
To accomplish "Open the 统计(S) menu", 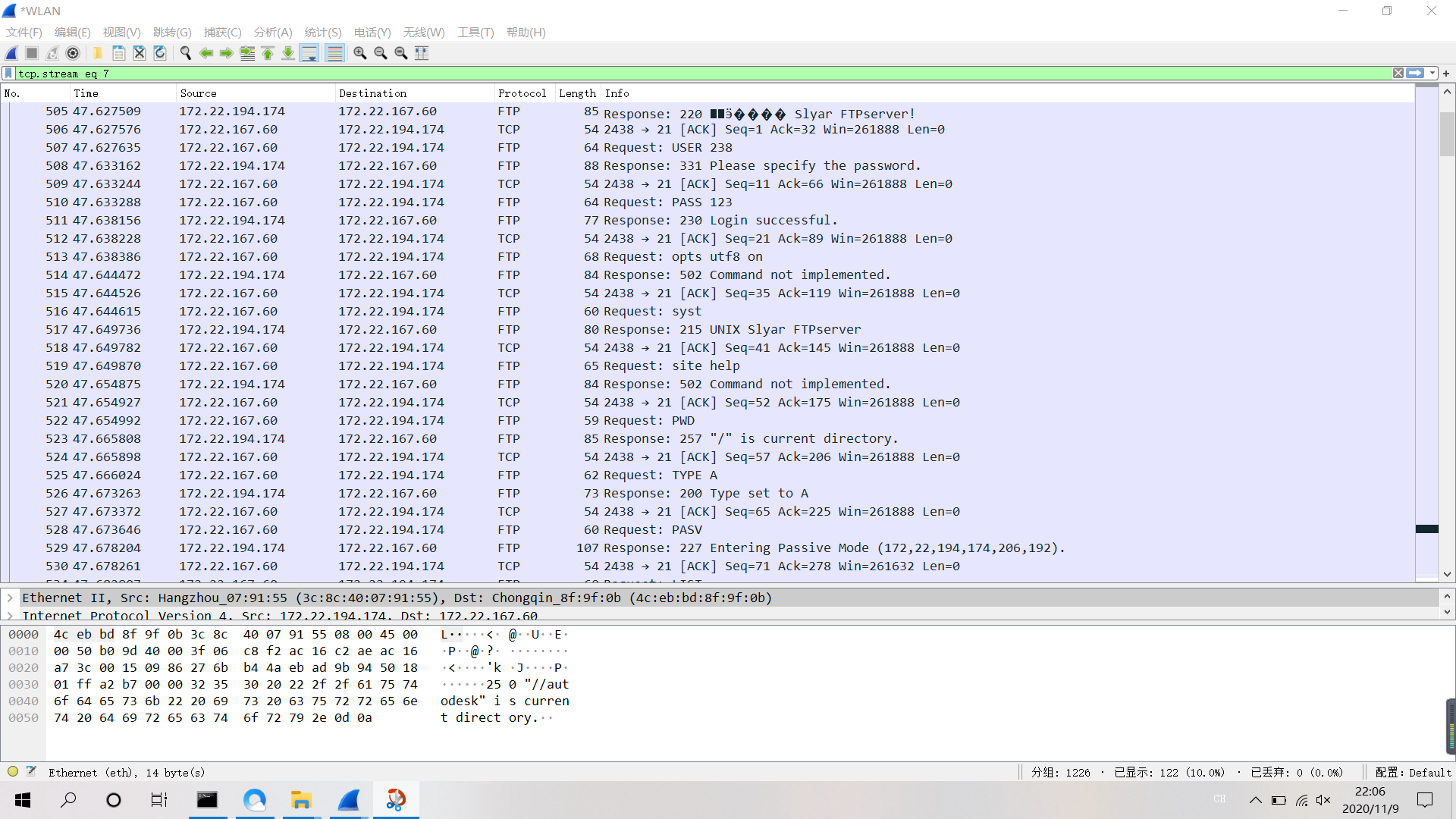I will [x=322, y=33].
